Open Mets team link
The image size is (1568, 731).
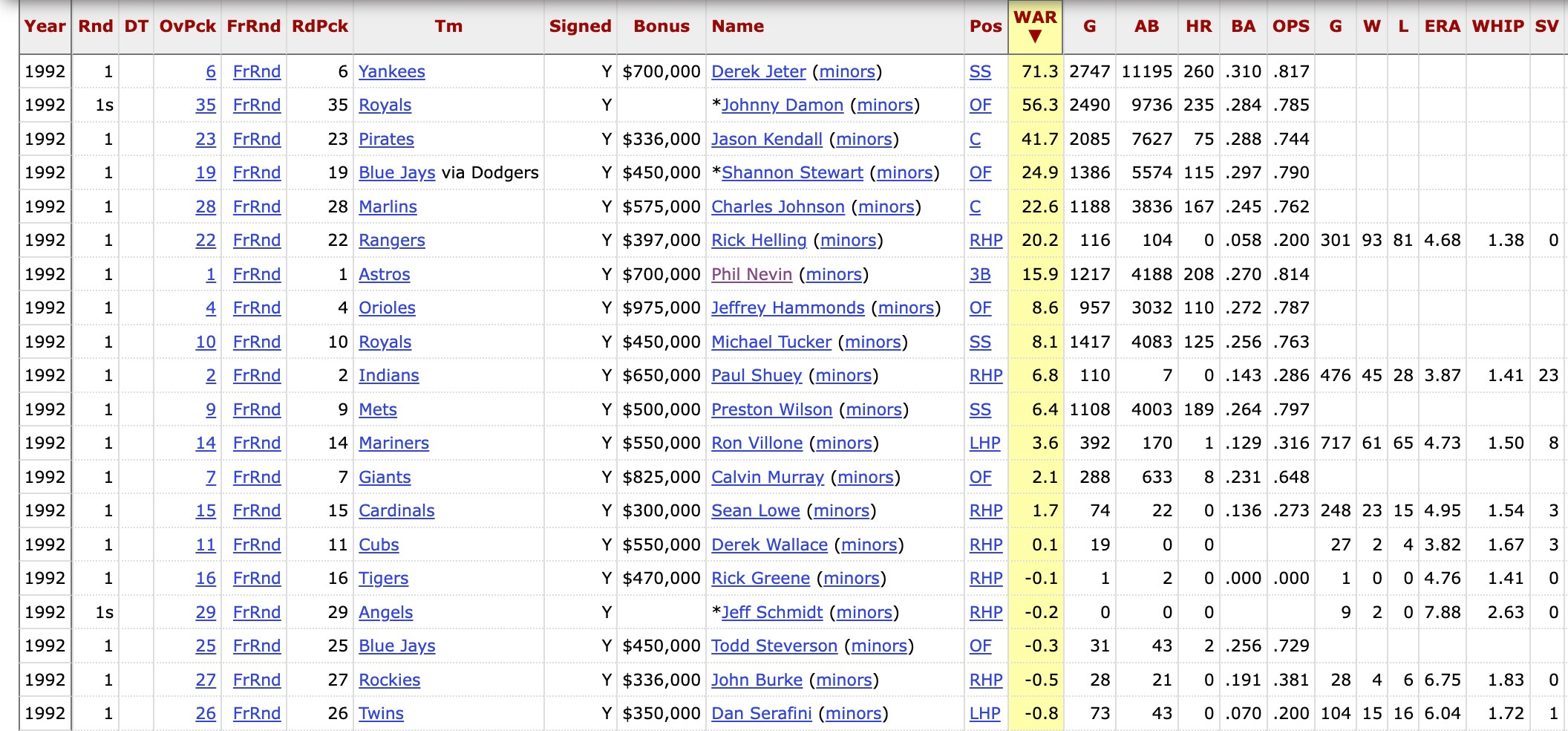click(378, 410)
